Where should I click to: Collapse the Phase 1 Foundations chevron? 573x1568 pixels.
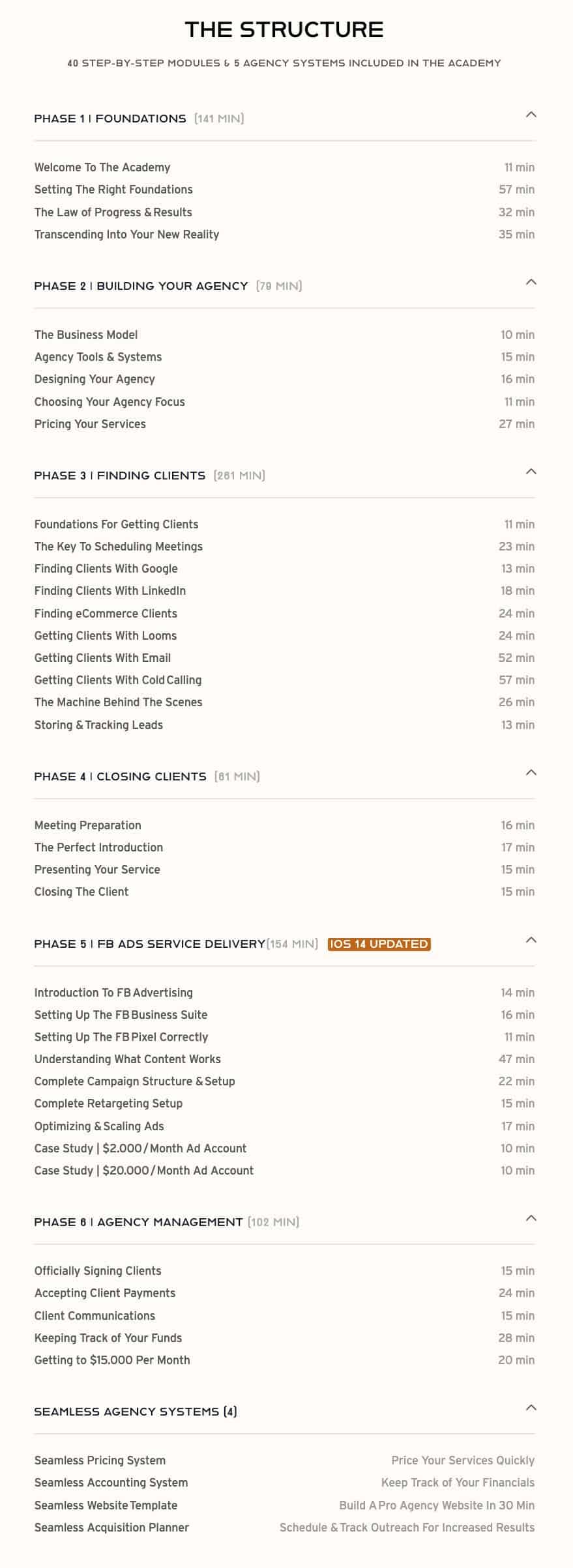531,115
